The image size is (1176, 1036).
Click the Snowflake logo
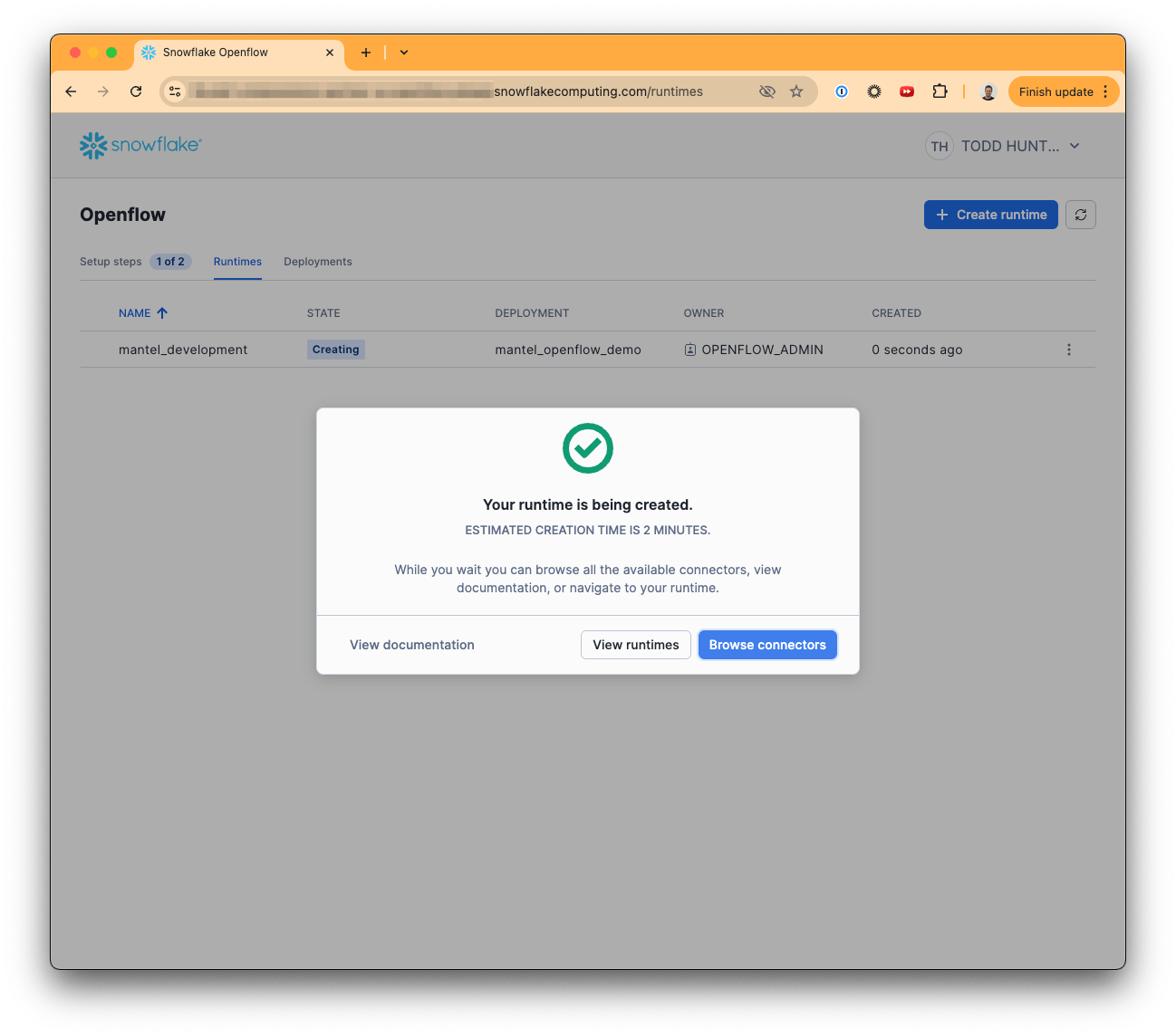pyautogui.click(x=140, y=145)
